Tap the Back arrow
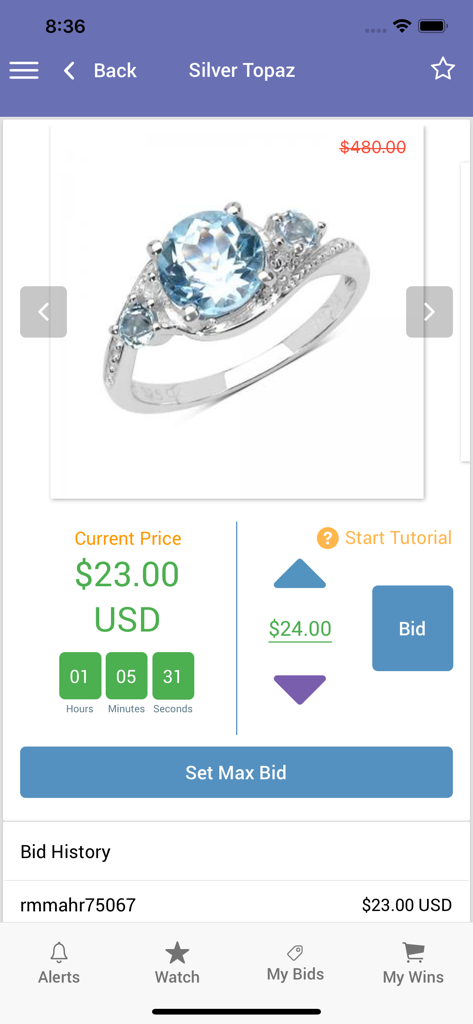 [x=69, y=71]
